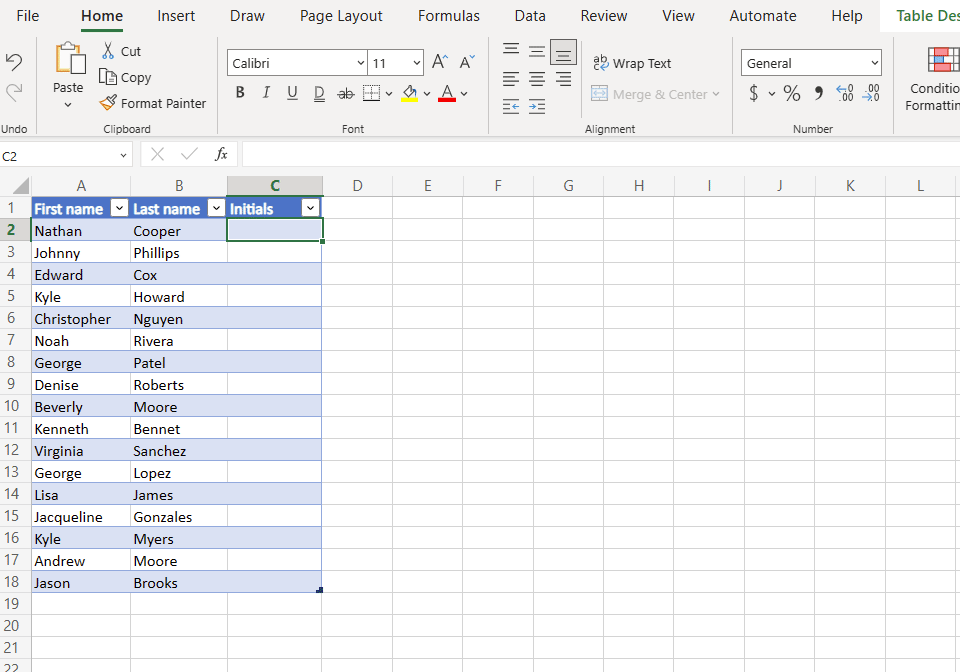Activate Center alignment in the Alignment group
This screenshot has height=672, width=960.
[x=536, y=79]
